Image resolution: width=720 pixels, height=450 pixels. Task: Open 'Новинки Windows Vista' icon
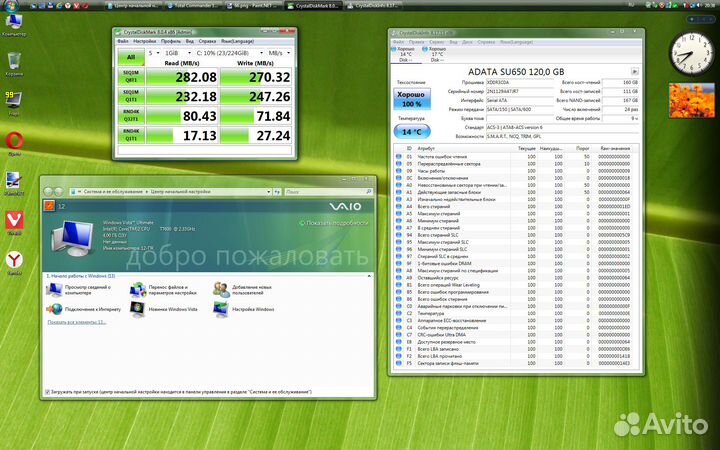tap(138, 309)
